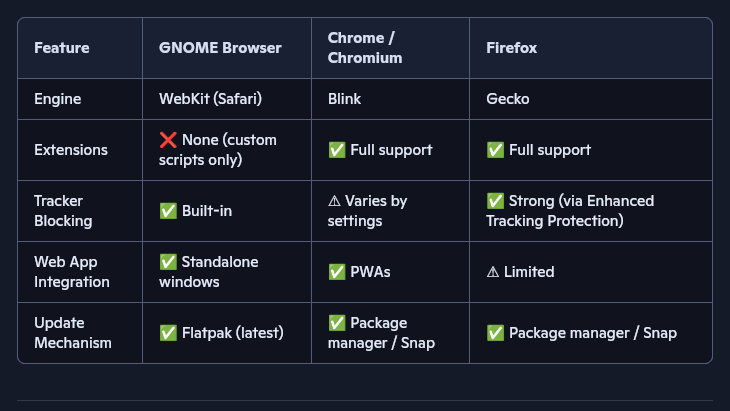Click the Update Mechanism row label
The image size is (730, 411).
coord(73,333)
